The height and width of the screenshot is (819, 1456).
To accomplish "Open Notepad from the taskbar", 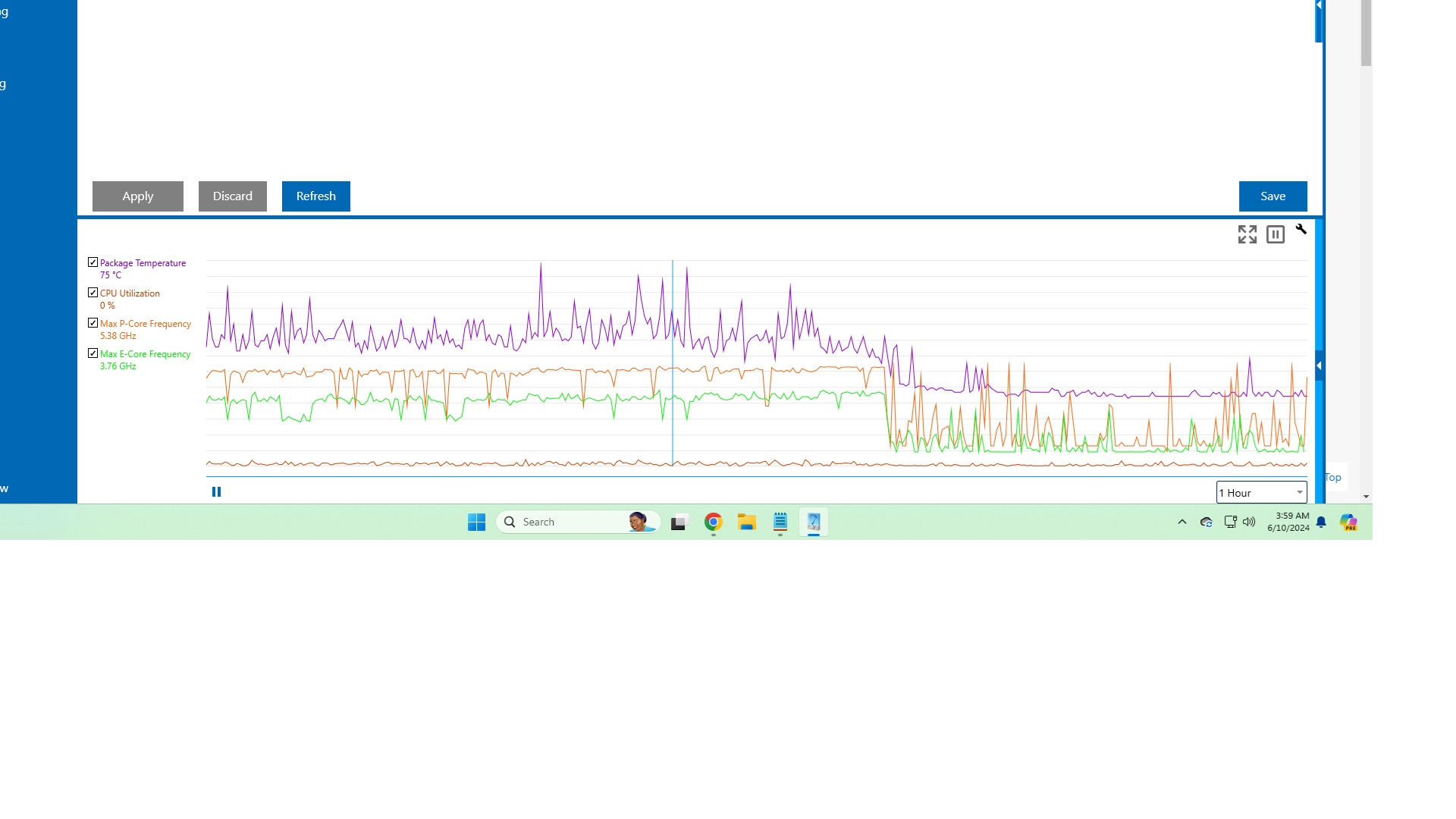I will pos(780,522).
